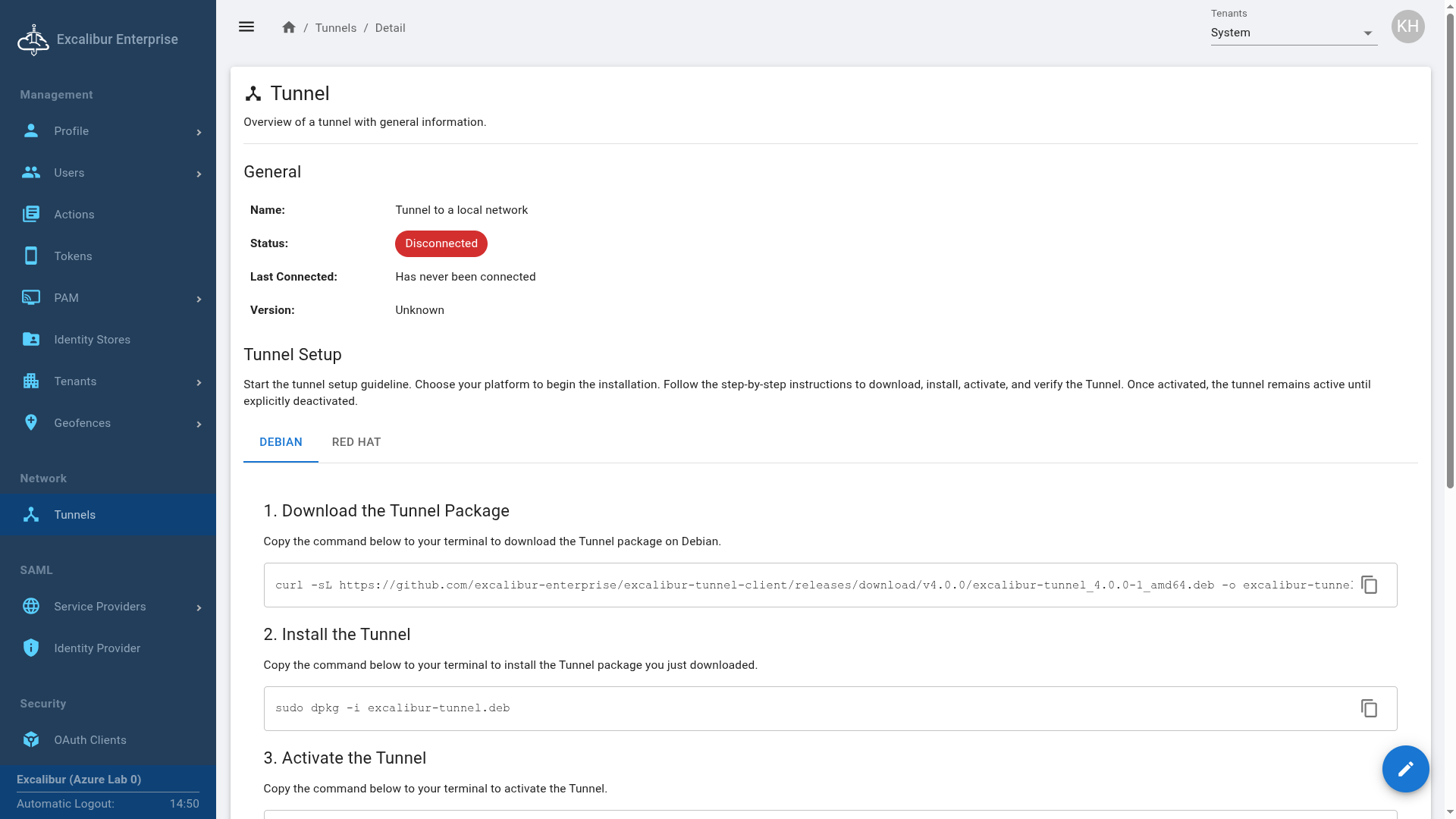Open the KH user avatar
This screenshot has height=819, width=1456.
[x=1407, y=27]
